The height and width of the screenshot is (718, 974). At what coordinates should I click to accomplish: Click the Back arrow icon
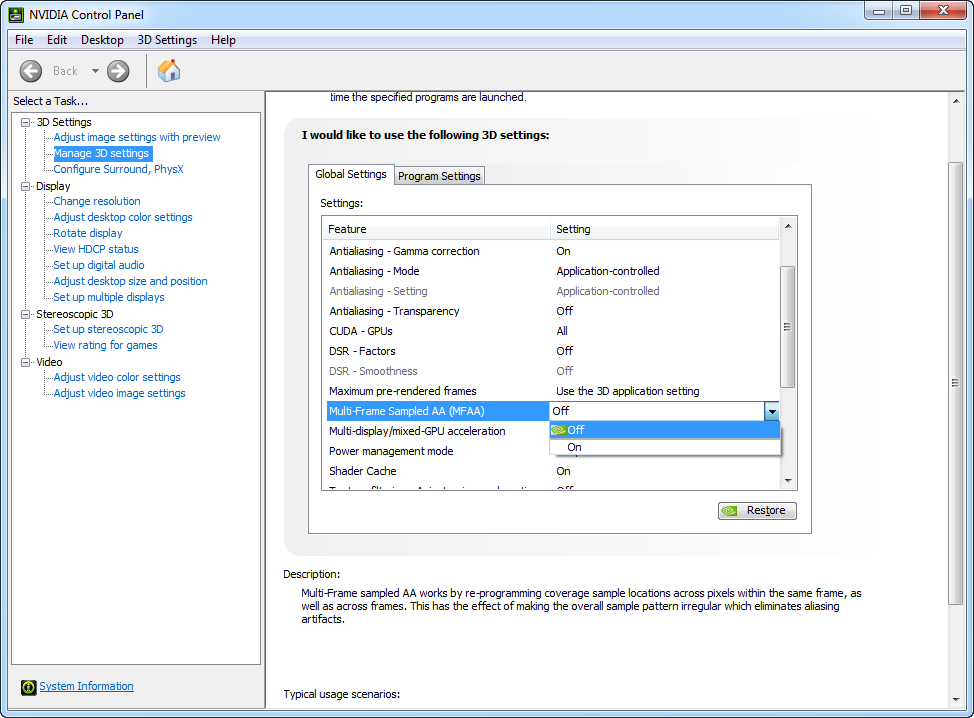click(30, 71)
